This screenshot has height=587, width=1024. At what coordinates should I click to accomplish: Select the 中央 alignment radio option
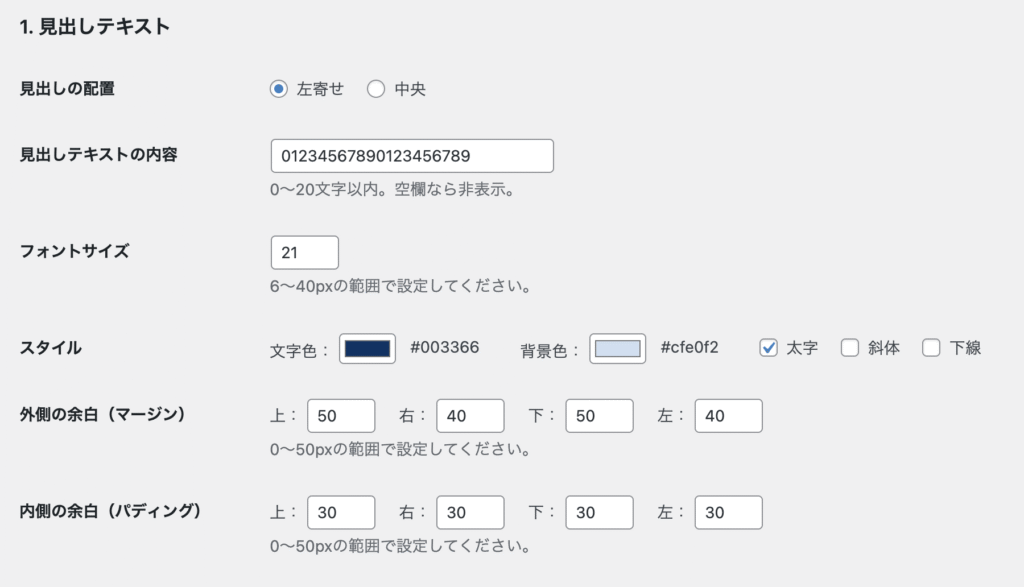(x=376, y=89)
